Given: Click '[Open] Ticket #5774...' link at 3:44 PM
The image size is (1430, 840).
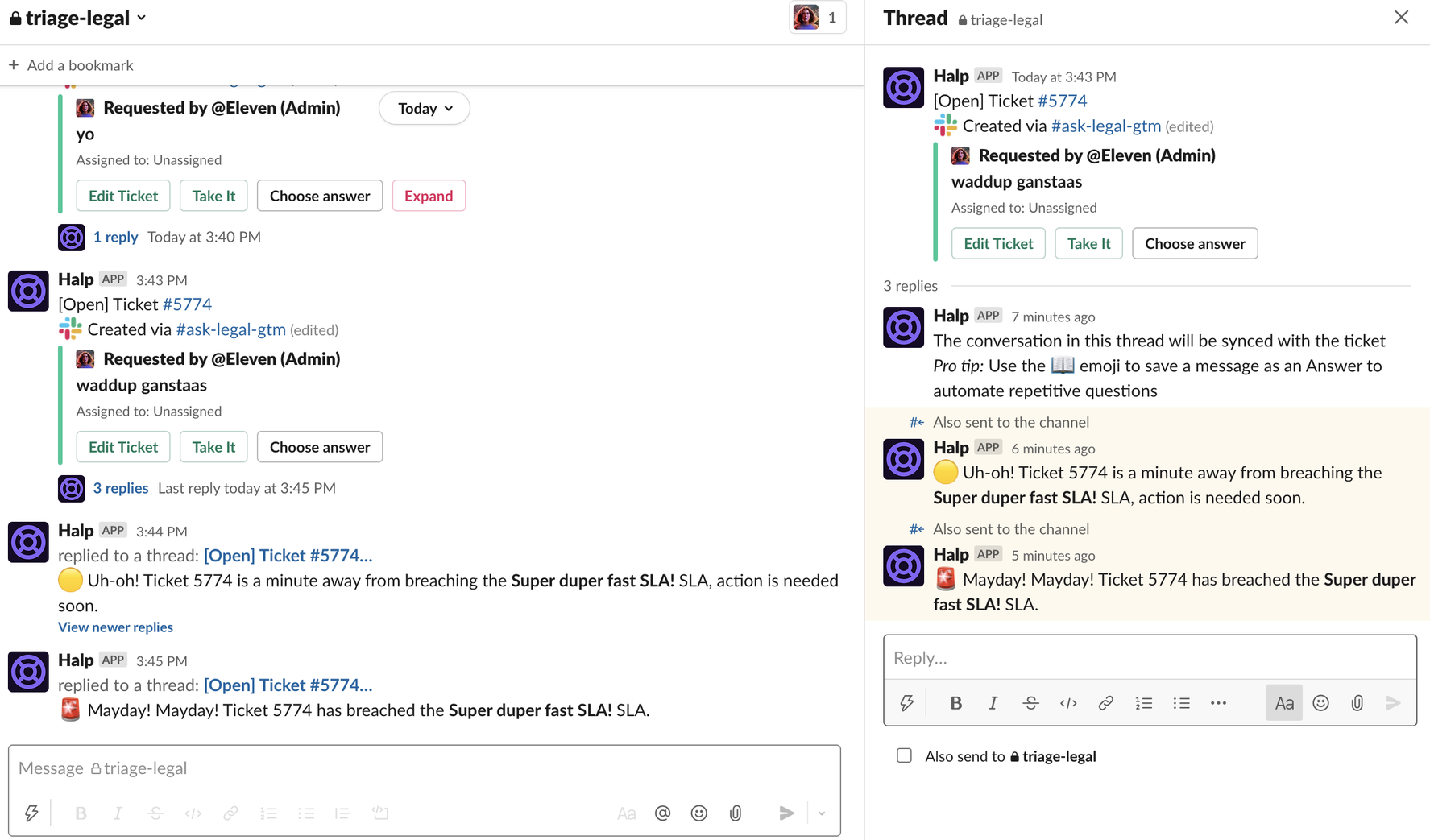Looking at the screenshot, I should (x=288, y=555).
